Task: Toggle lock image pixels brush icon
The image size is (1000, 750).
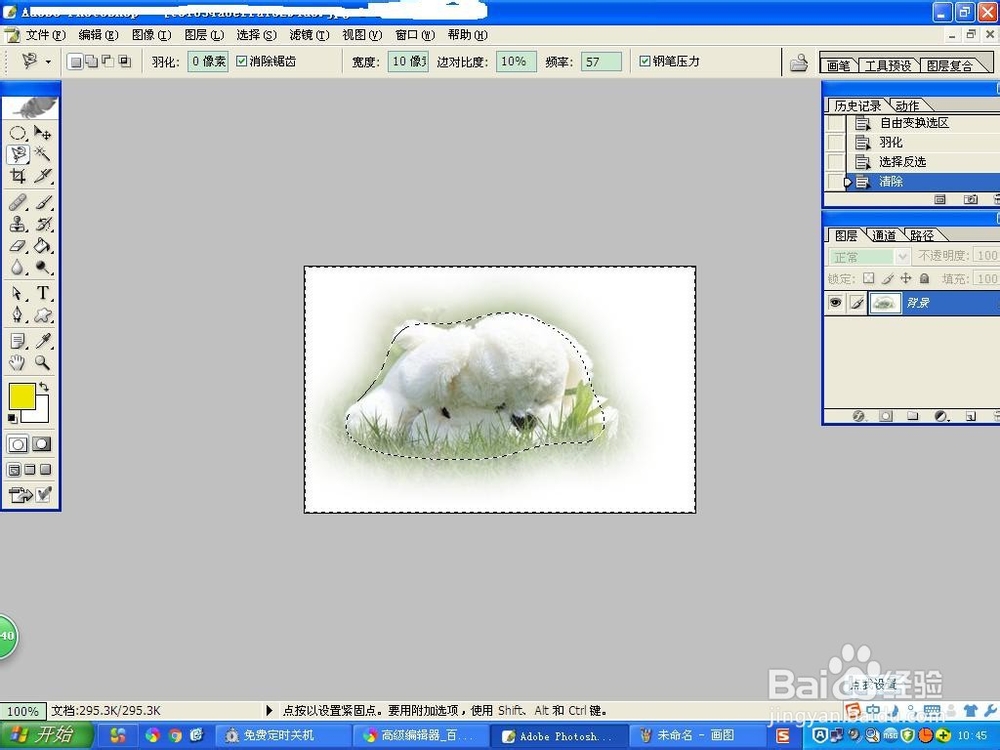Action: [x=887, y=278]
